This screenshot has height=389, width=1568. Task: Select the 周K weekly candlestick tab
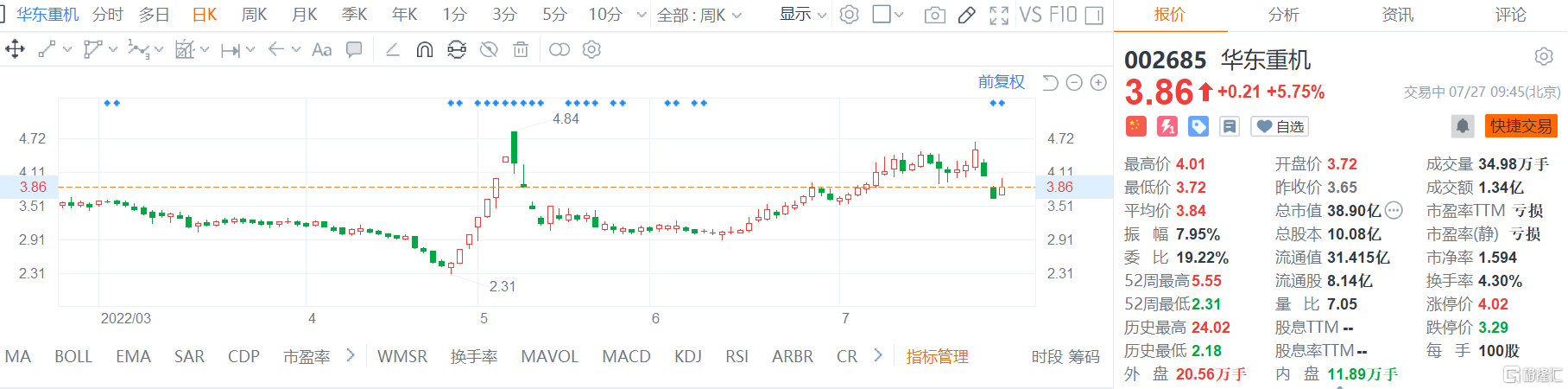(x=254, y=15)
